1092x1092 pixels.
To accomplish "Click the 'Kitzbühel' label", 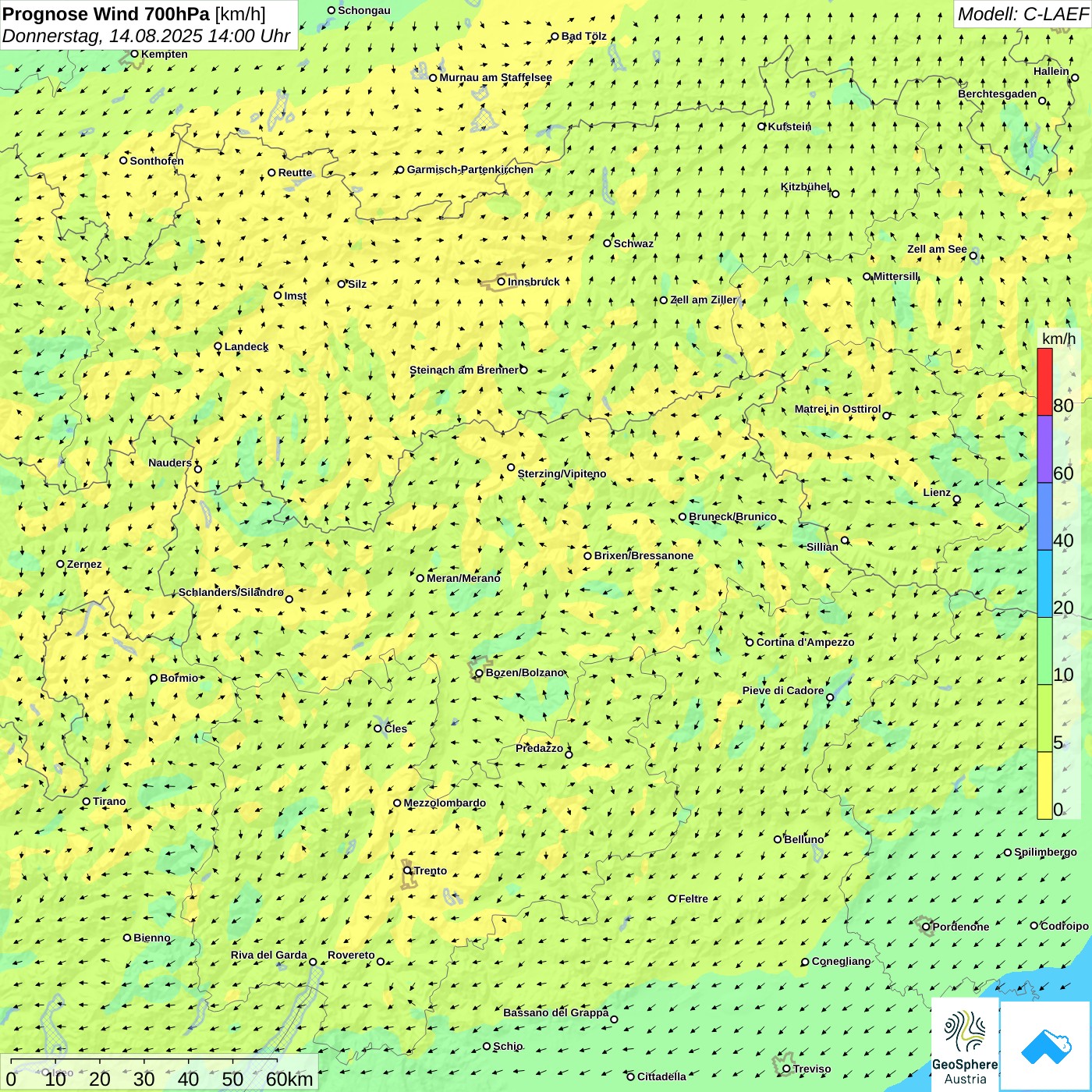I will point(805,186).
